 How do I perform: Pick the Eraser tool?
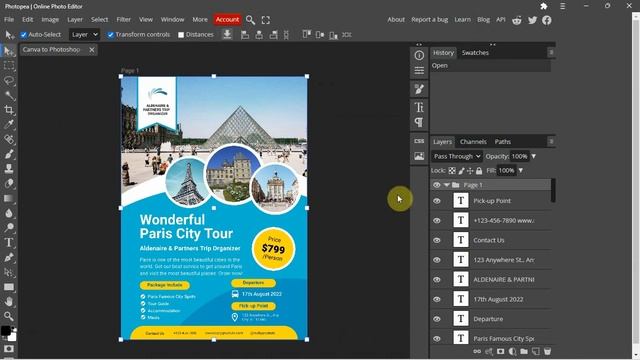9,183
